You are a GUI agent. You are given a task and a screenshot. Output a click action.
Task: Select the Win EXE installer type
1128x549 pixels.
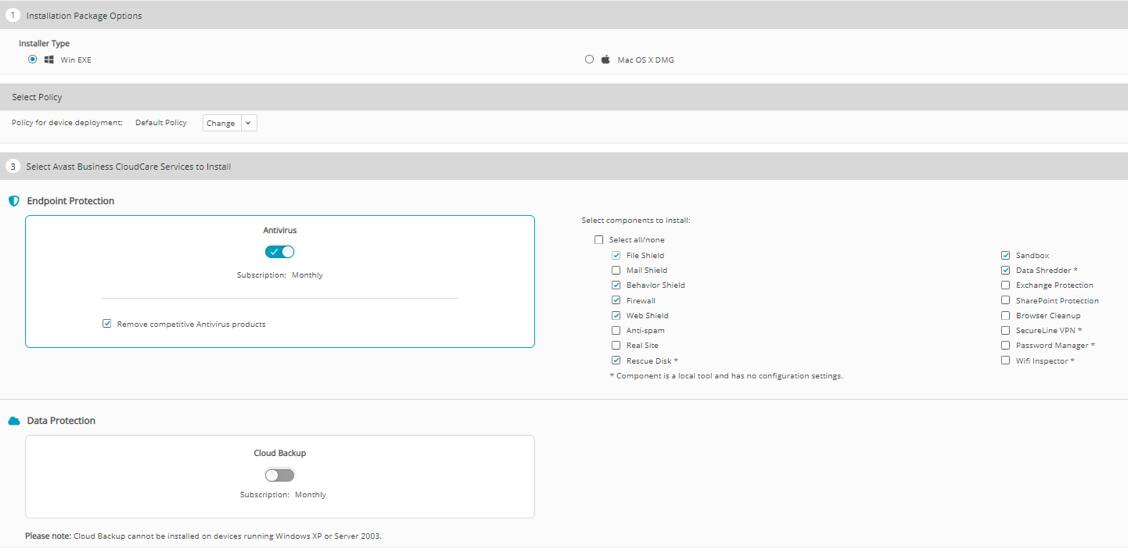(x=33, y=60)
